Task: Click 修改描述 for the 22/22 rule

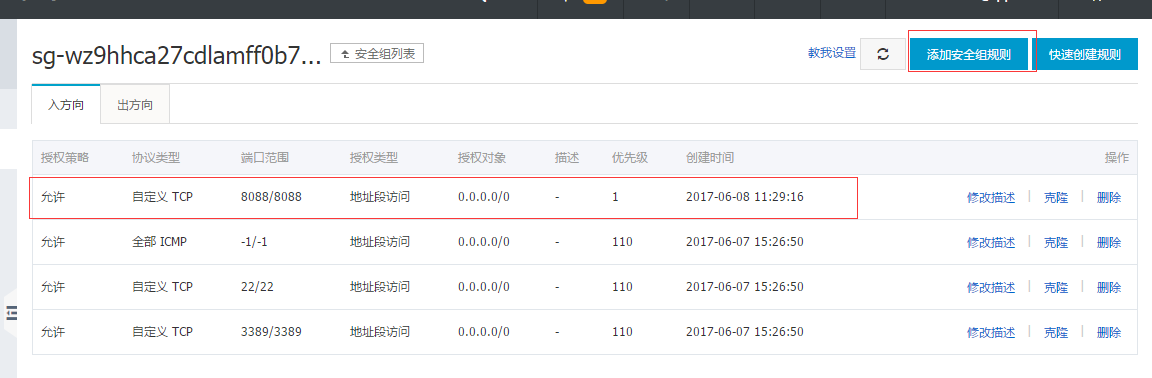Action: pyautogui.click(x=991, y=287)
